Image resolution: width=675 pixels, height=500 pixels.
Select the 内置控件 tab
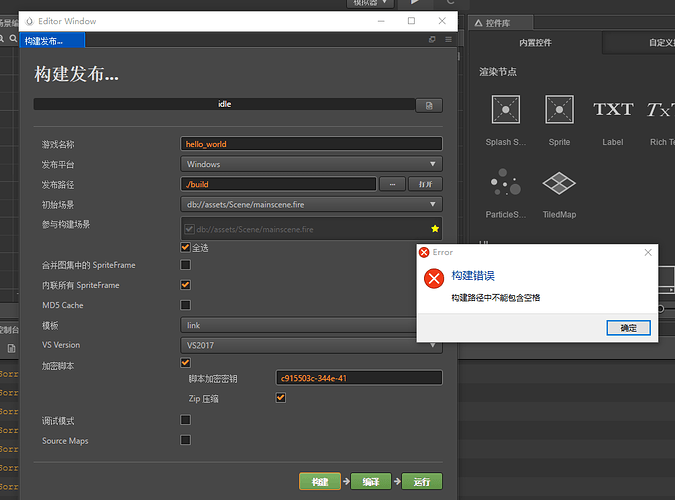click(535, 43)
